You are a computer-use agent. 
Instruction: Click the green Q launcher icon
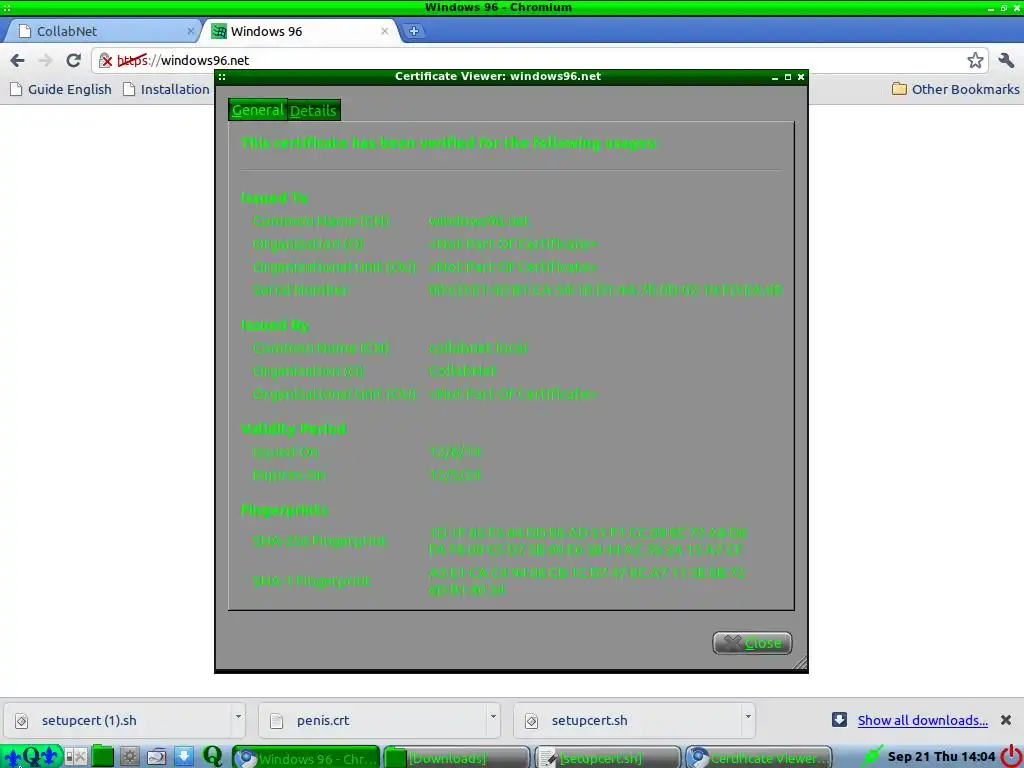coord(212,756)
